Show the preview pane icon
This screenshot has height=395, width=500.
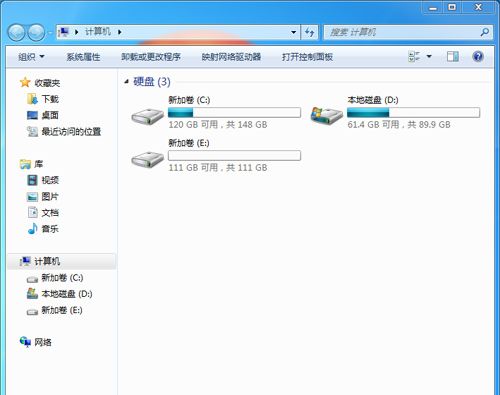pyautogui.click(x=453, y=56)
